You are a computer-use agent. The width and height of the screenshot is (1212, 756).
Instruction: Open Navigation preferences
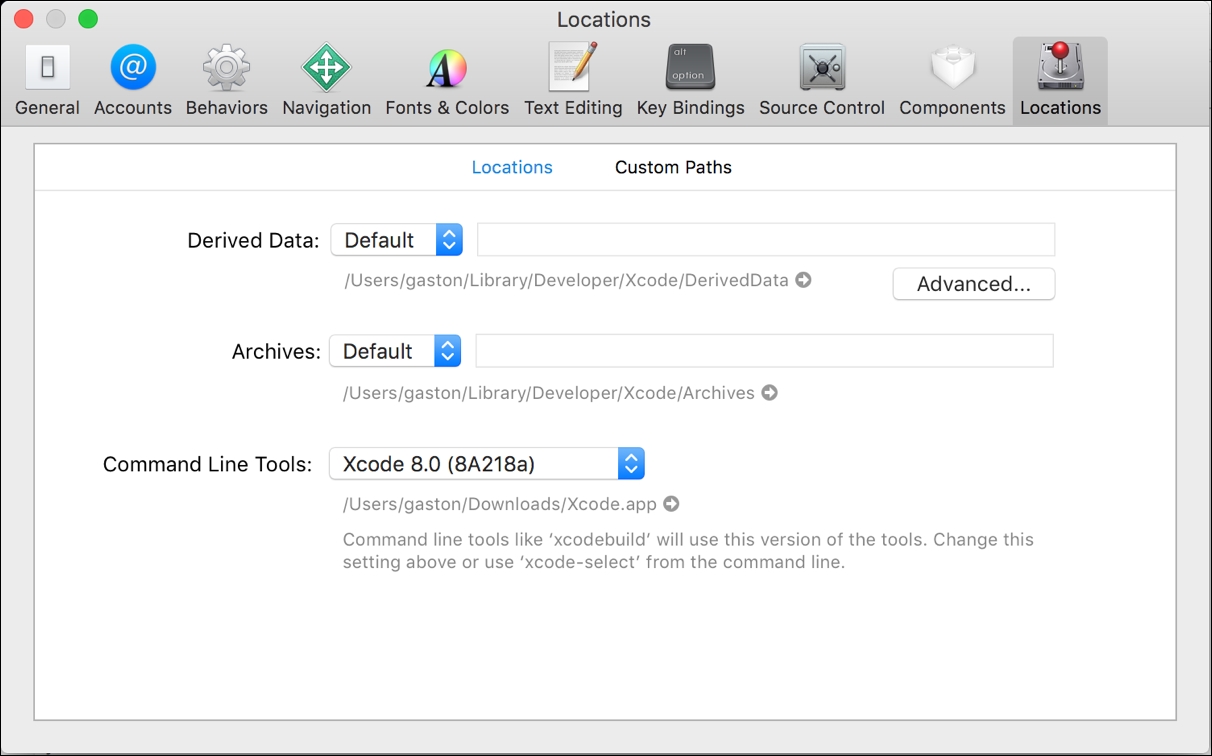pyautogui.click(x=326, y=81)
